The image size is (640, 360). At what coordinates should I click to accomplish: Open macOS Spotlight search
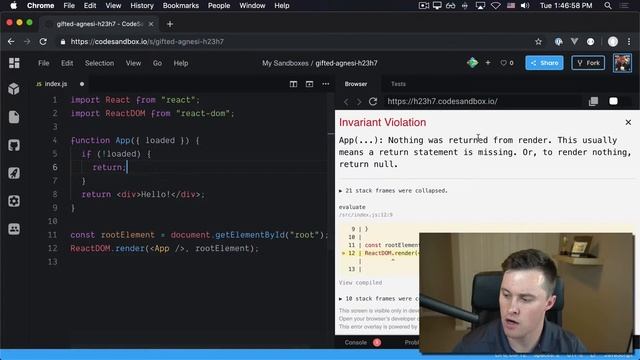(x=608, y=6)
